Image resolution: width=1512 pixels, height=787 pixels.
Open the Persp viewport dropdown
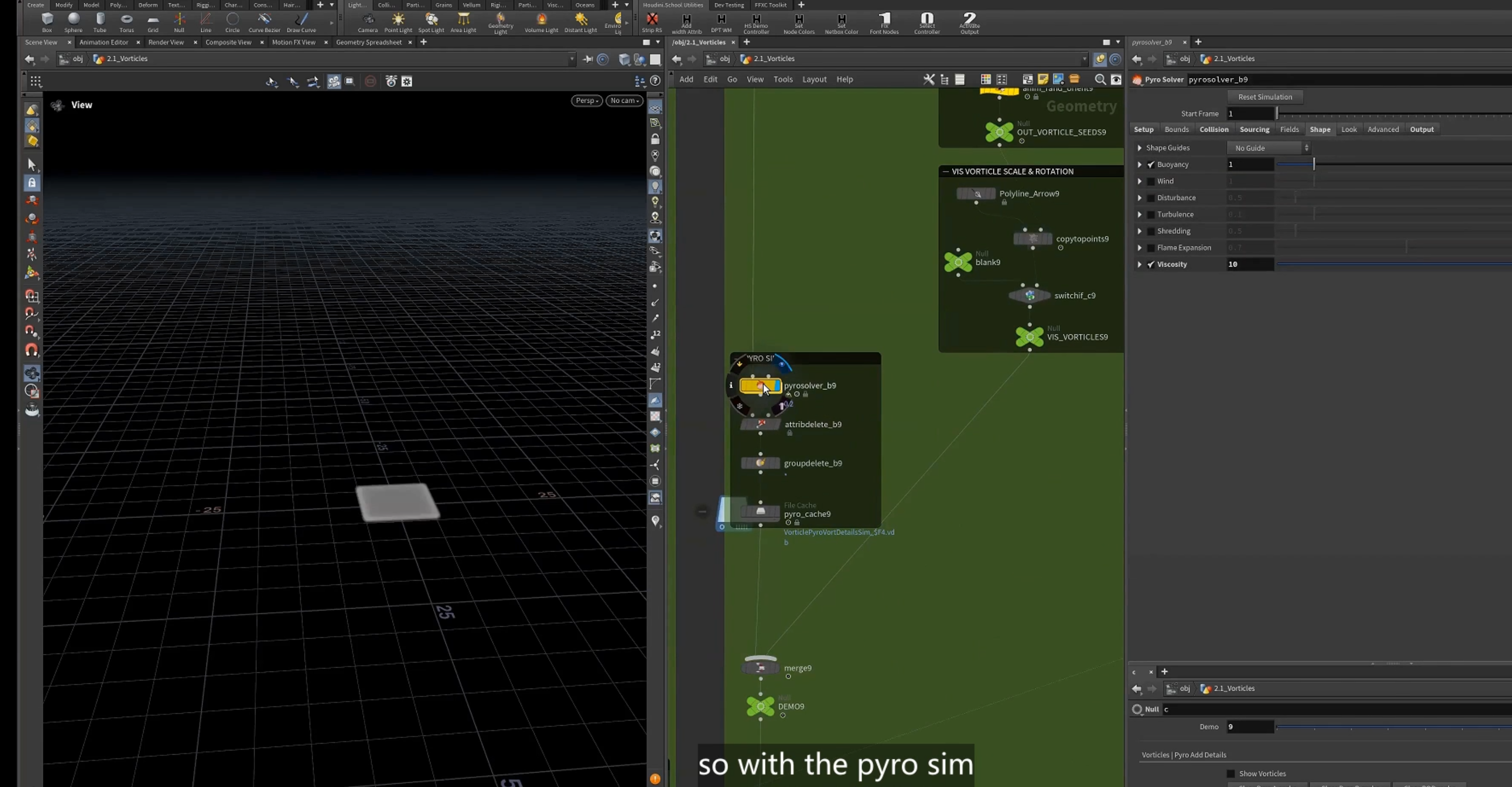coord(586,100)
